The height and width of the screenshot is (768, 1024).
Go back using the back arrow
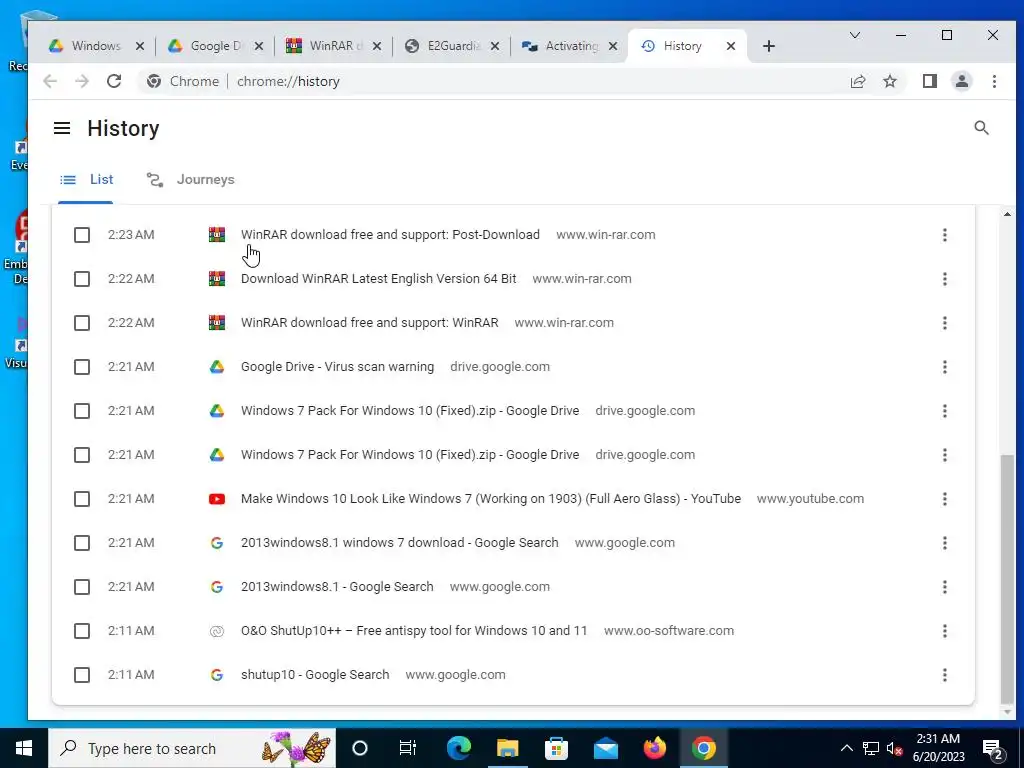(50, 81)
